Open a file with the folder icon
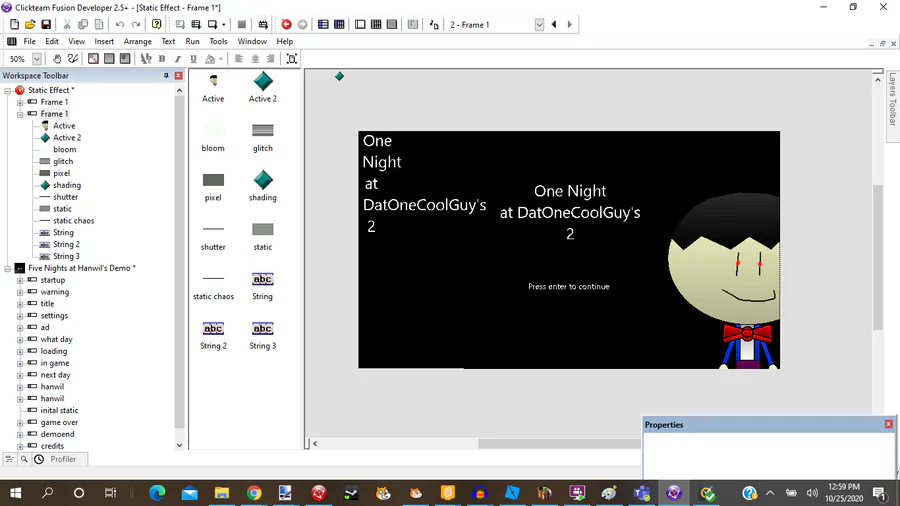The width and height of the screenshot is (900, 506). tap(30, 25)
